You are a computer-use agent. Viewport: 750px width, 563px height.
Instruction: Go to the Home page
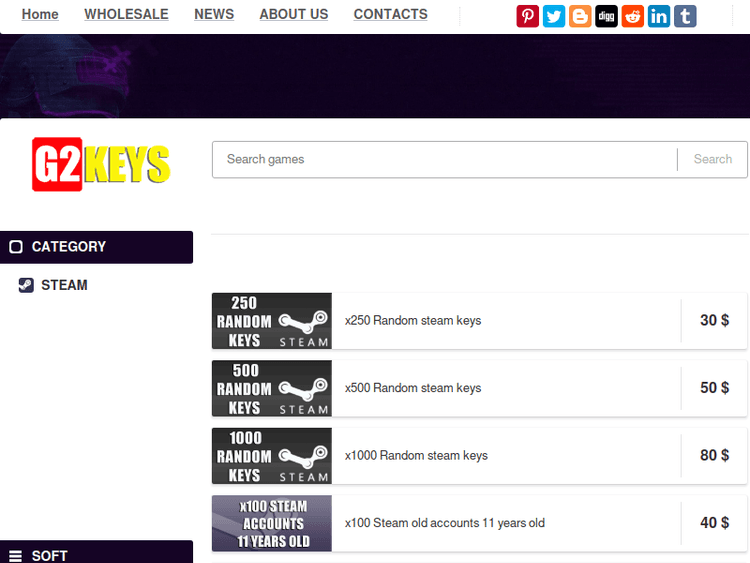point(40,14)
